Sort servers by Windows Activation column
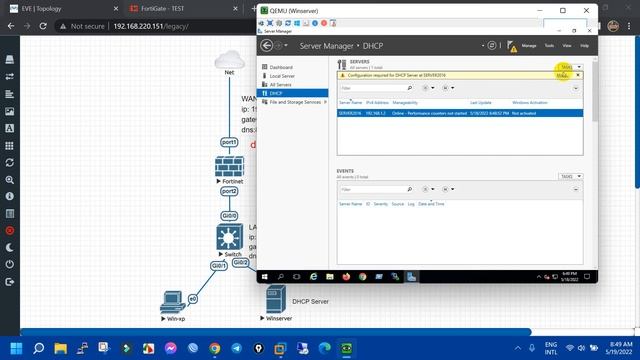The width and height of the screenshot is (640, 360). tap(530, 102)
